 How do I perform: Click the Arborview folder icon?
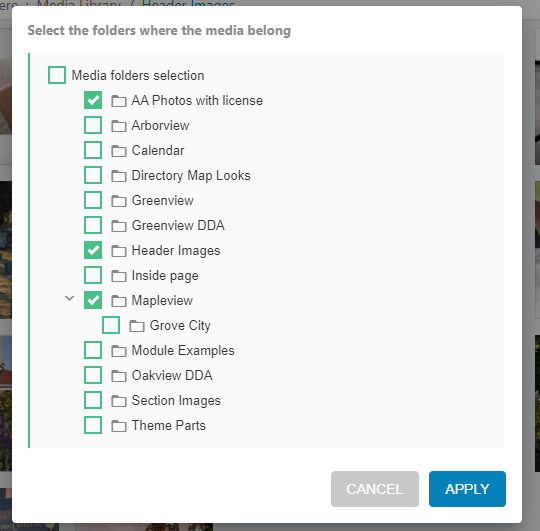[119, 126]
